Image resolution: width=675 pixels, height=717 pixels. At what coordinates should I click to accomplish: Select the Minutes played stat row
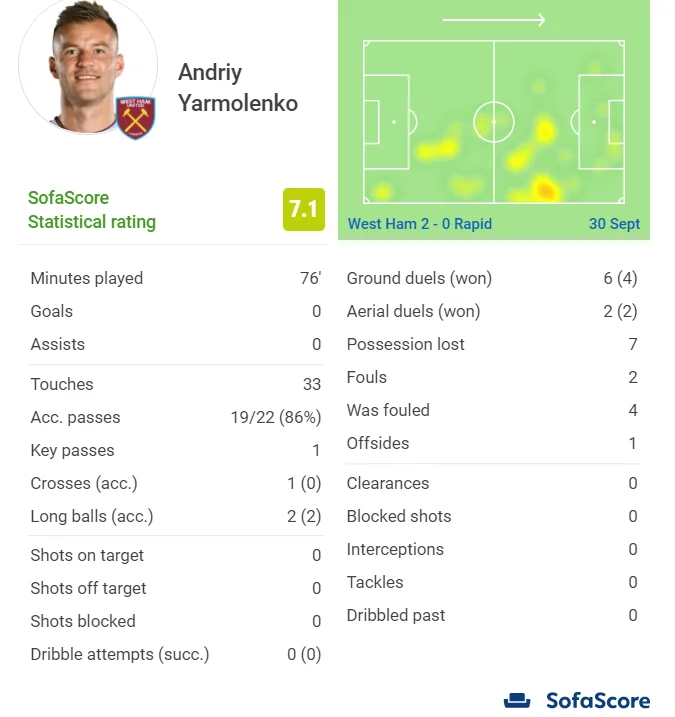(x=175, y=278)
